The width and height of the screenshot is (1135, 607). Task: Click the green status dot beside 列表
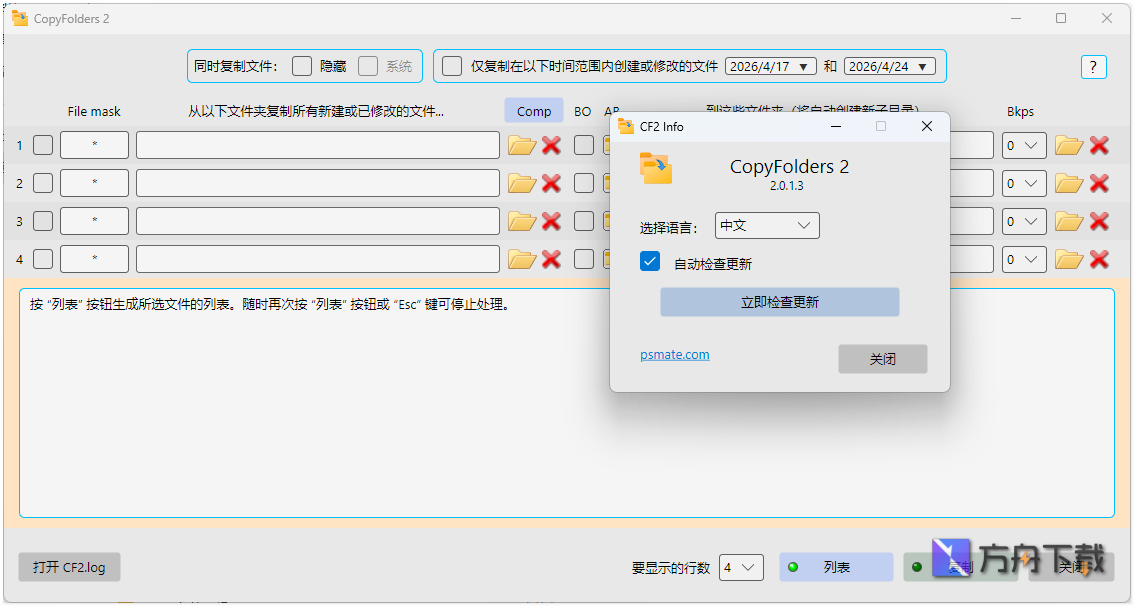(793, 567)
